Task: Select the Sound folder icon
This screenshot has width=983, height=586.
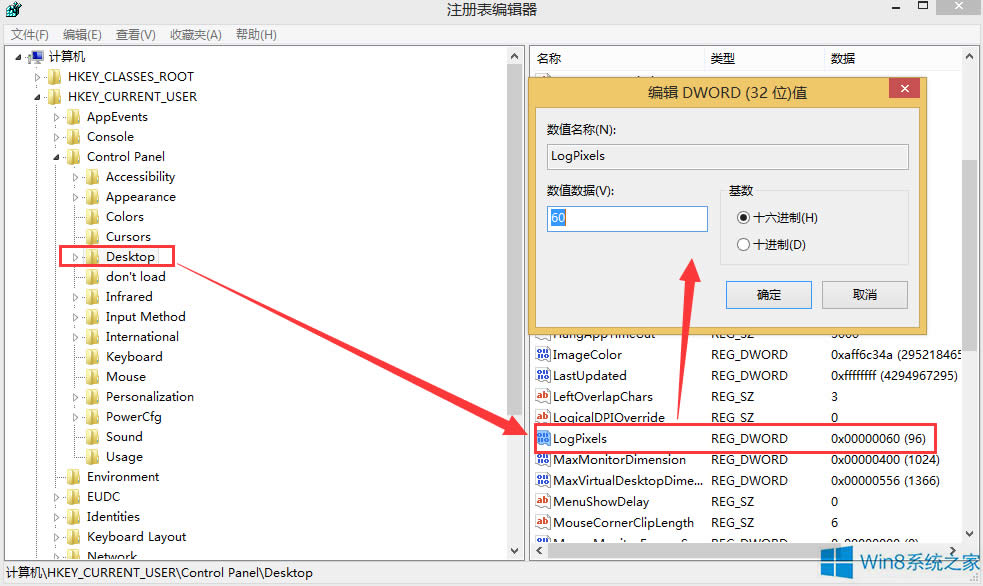Action: [x=92, y=436]
